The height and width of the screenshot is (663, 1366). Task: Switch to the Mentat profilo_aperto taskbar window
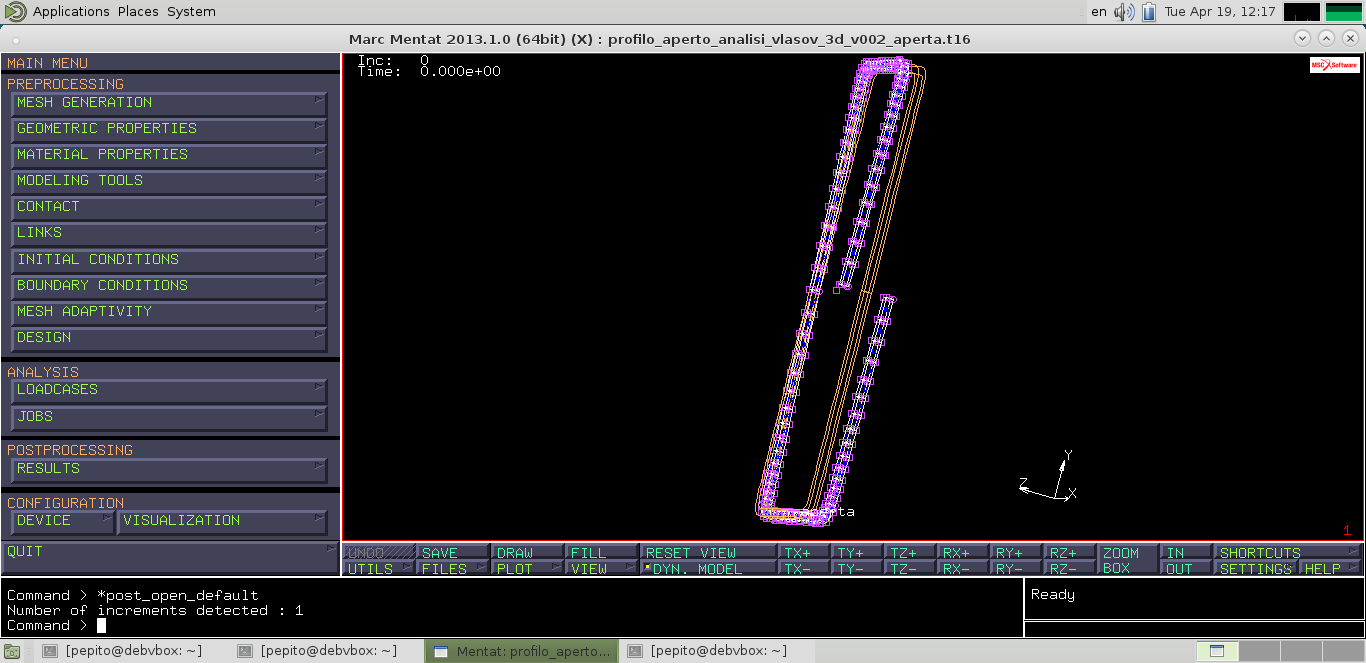point(522,651)
